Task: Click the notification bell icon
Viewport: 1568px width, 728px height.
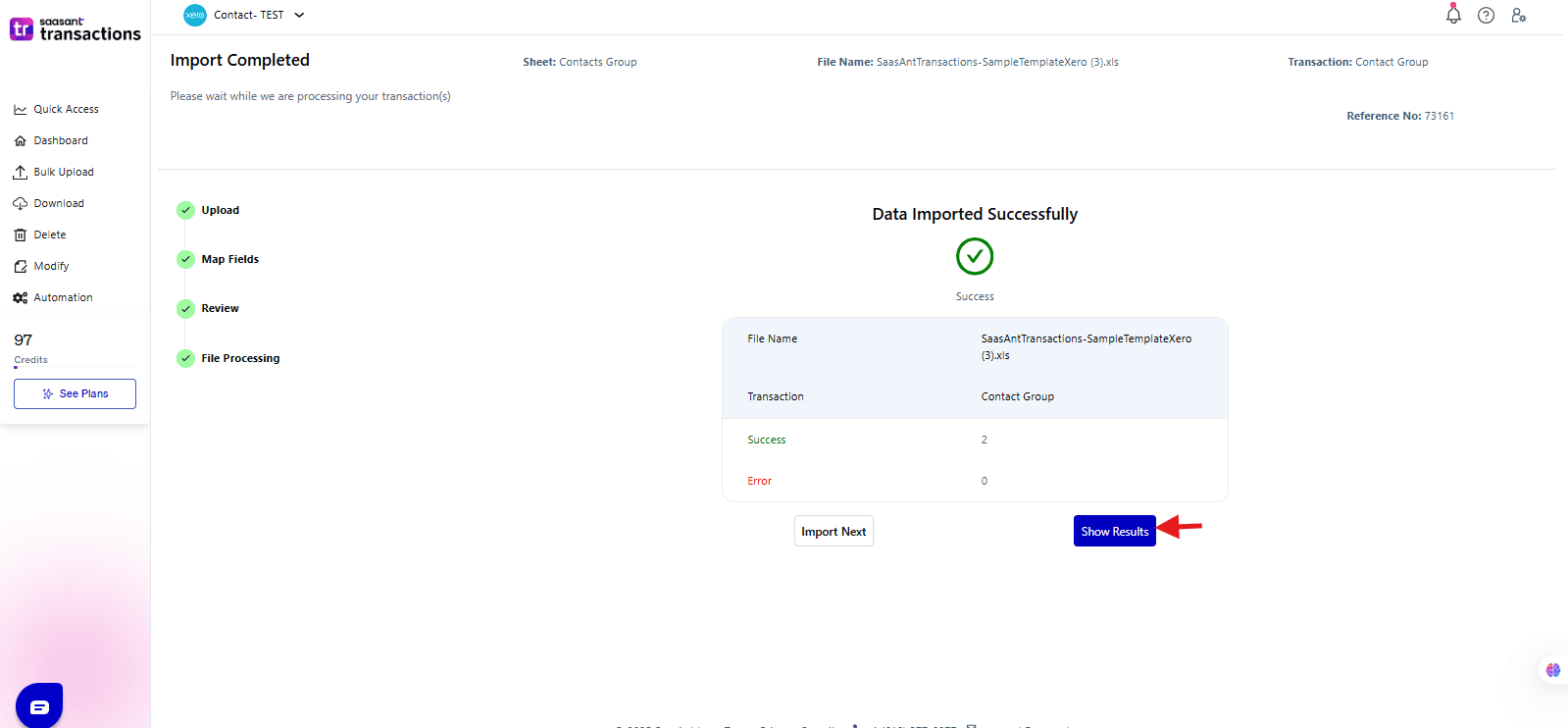Action: [x=1453, y=15]
